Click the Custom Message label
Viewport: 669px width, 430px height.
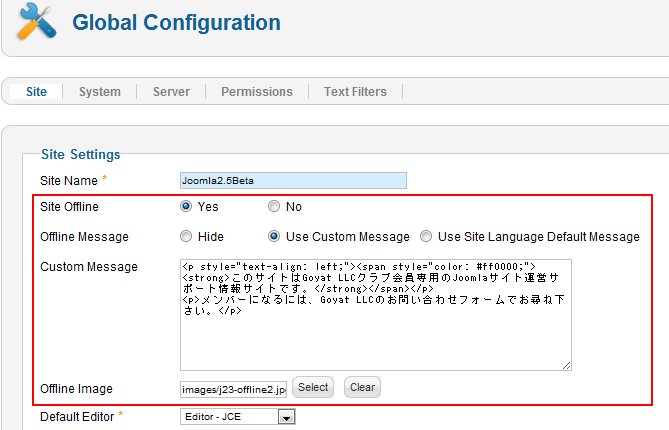coord(89,267)
